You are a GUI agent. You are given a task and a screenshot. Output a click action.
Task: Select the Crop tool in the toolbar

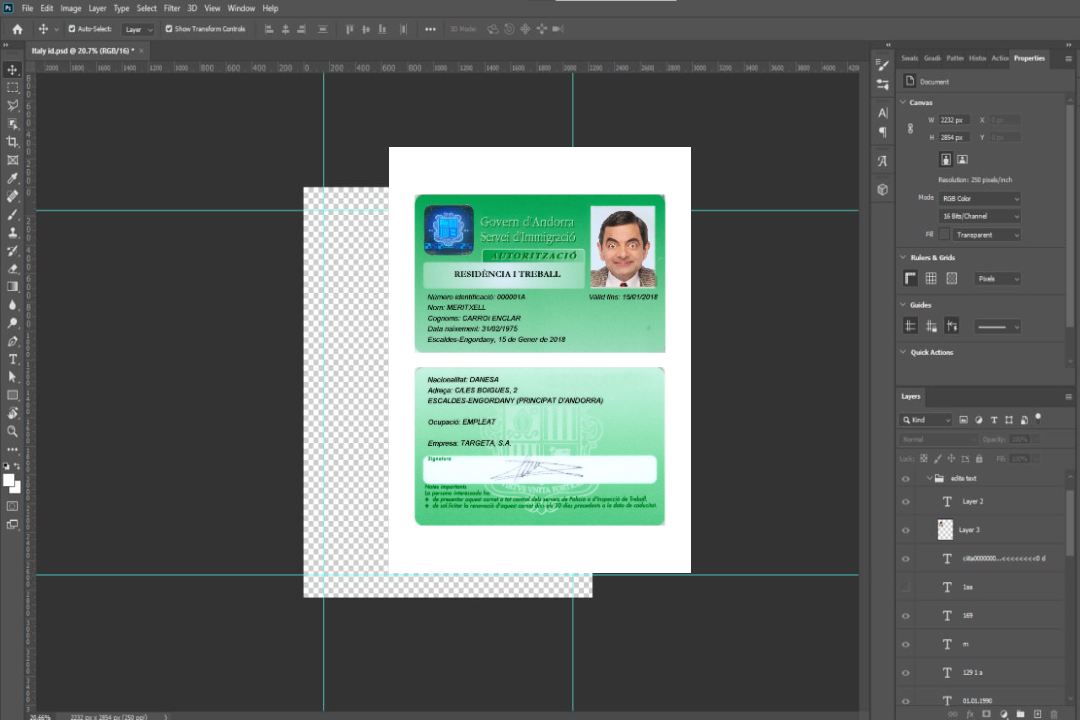13,142
